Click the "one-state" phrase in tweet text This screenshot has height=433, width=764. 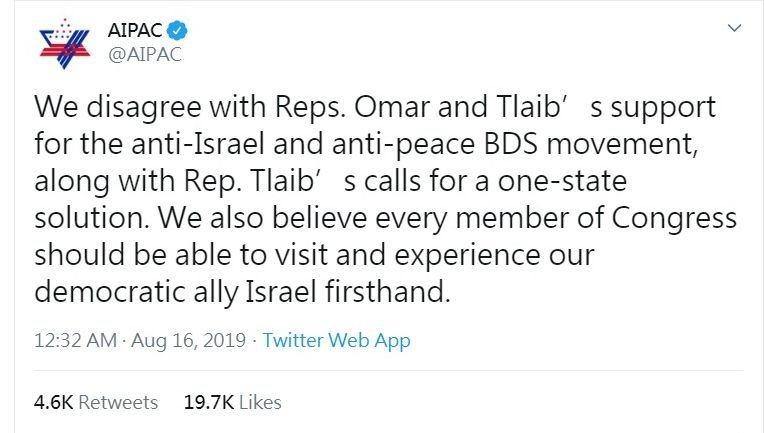562,181
